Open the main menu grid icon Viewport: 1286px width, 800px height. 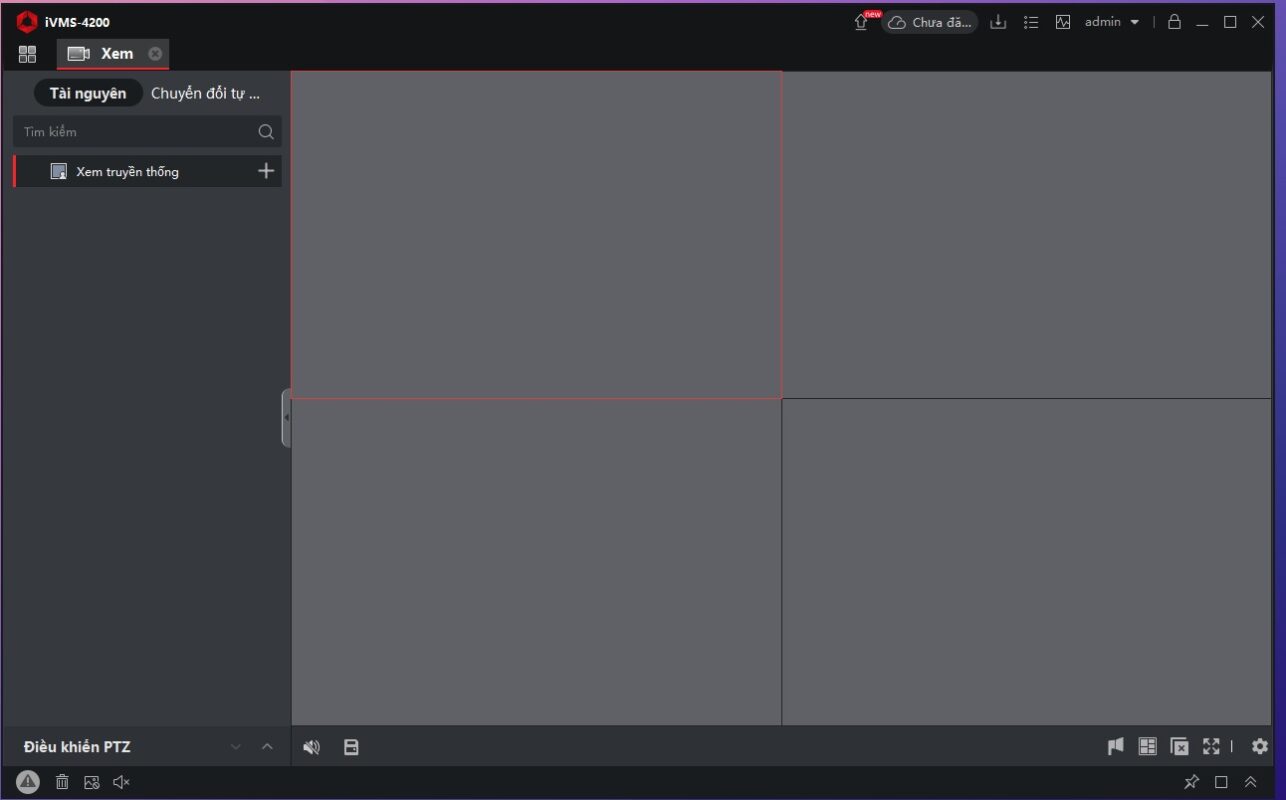[27, 54]
